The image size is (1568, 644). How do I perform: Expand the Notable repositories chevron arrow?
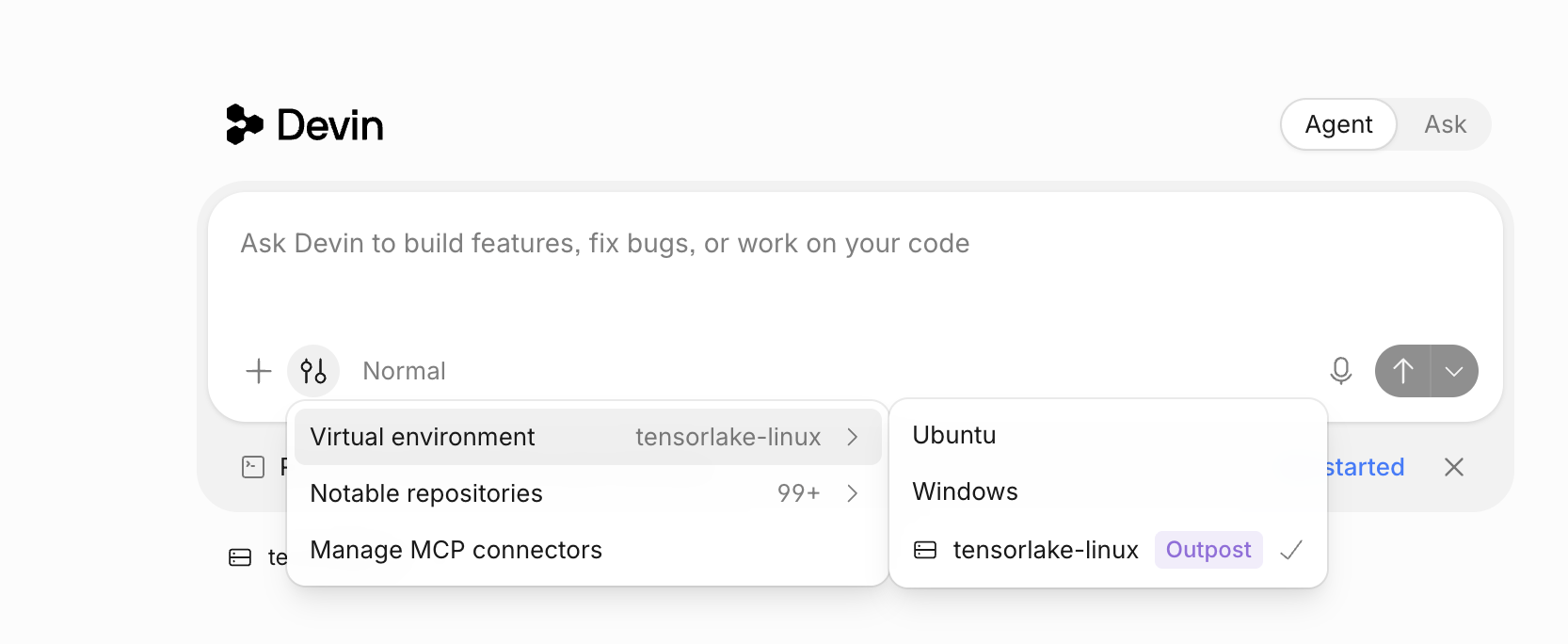point(853,493)
